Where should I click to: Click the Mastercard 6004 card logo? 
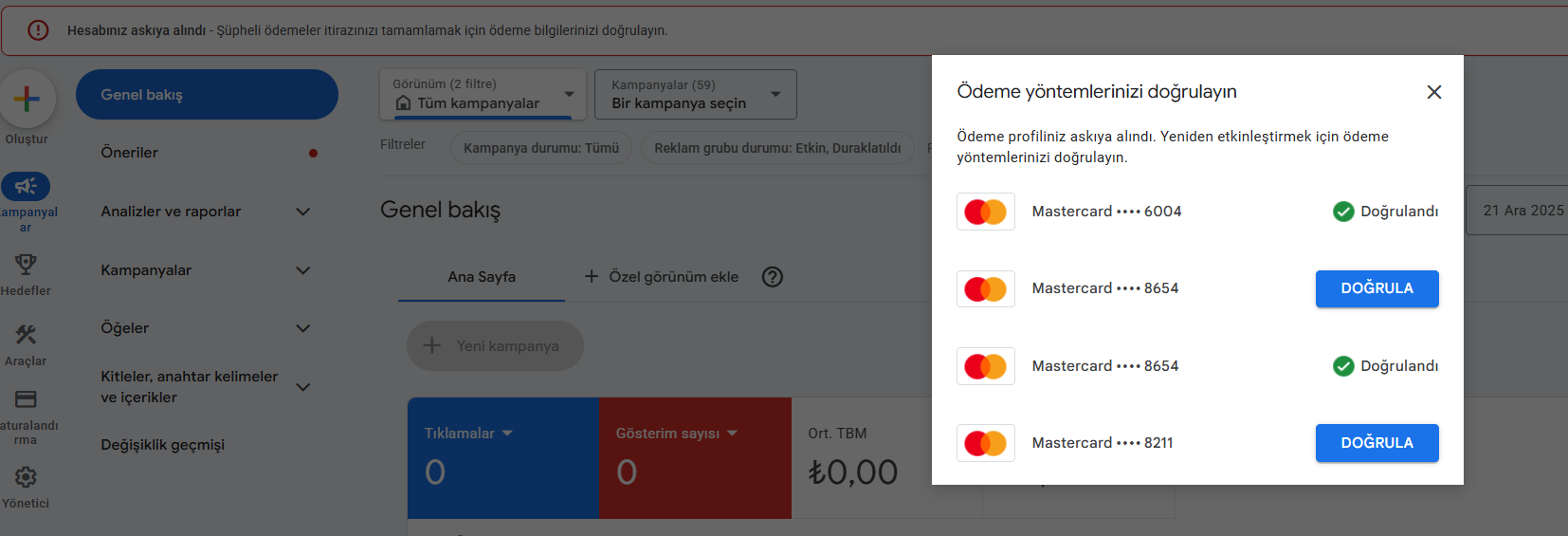[986, 212]
